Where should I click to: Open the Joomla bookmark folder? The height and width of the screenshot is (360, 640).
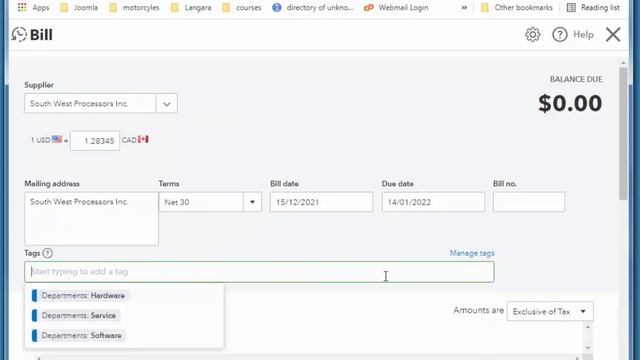coord(79,7)
